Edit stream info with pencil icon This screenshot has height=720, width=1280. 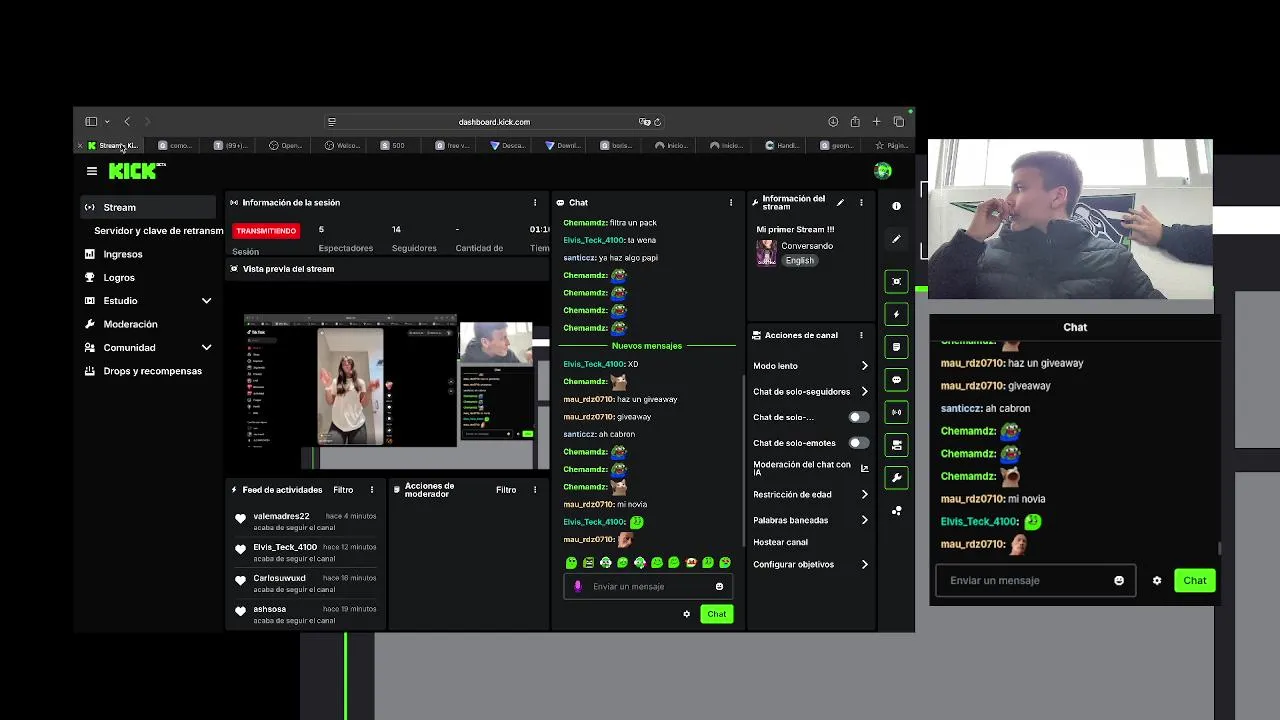pos(840,203)
